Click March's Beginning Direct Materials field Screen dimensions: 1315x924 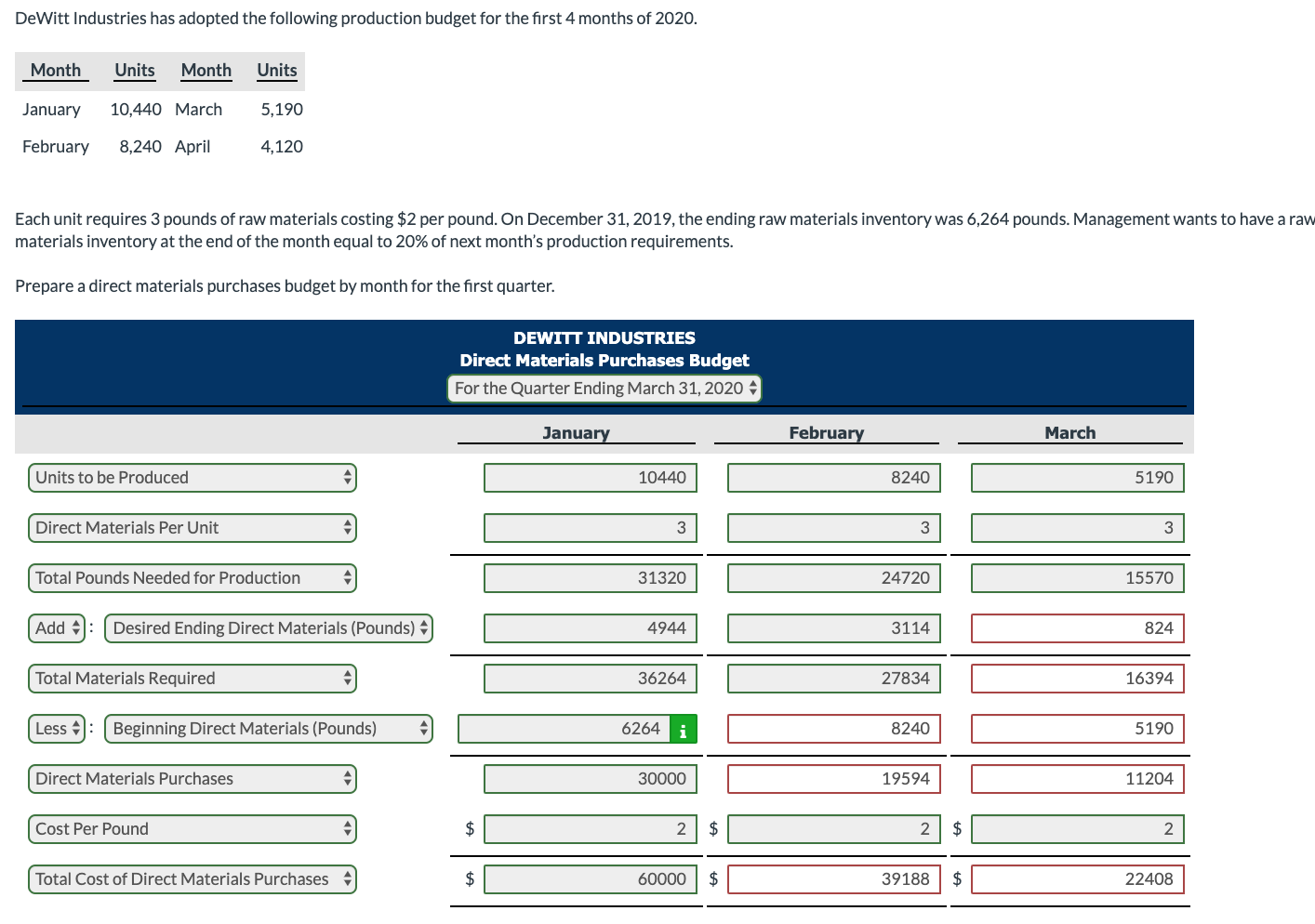[x=1078, y=729]
